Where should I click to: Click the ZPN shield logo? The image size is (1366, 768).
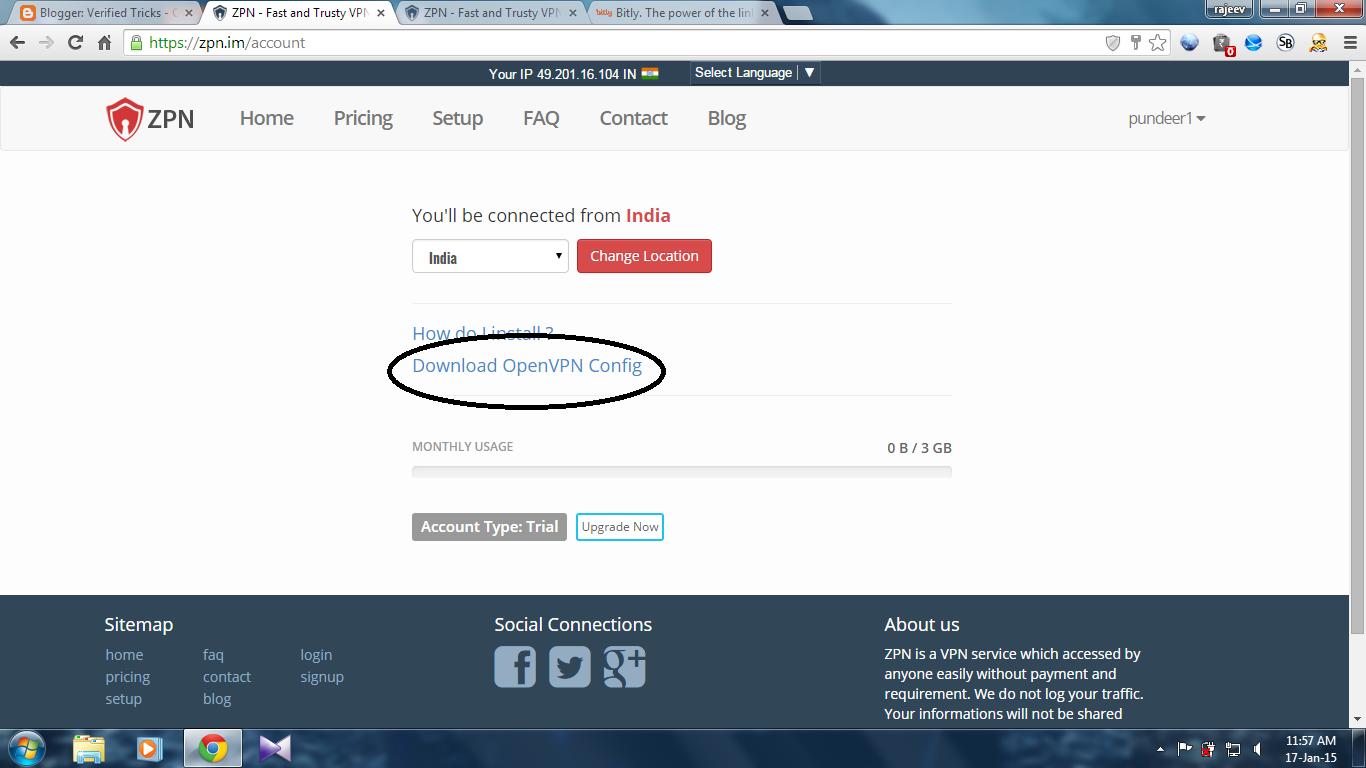tap(125, 119)
